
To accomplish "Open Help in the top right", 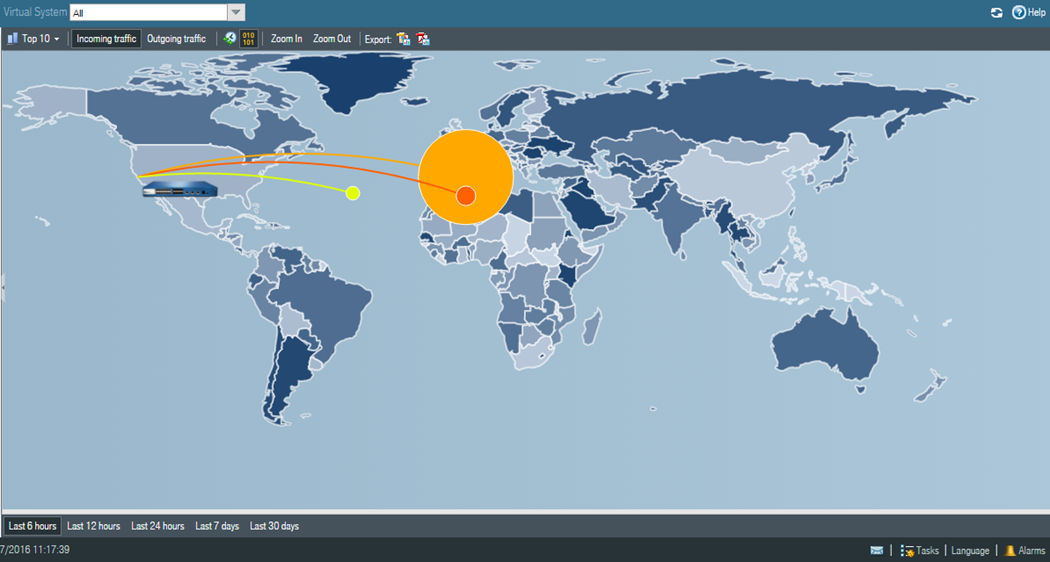I will 1029,13.
